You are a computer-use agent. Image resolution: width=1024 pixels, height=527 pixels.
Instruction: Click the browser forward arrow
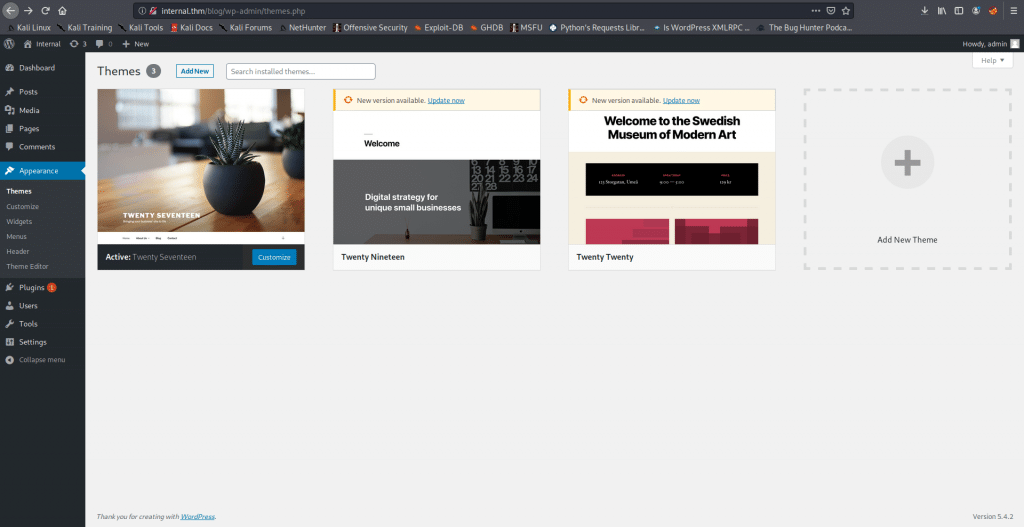click(x=28, y=10)
